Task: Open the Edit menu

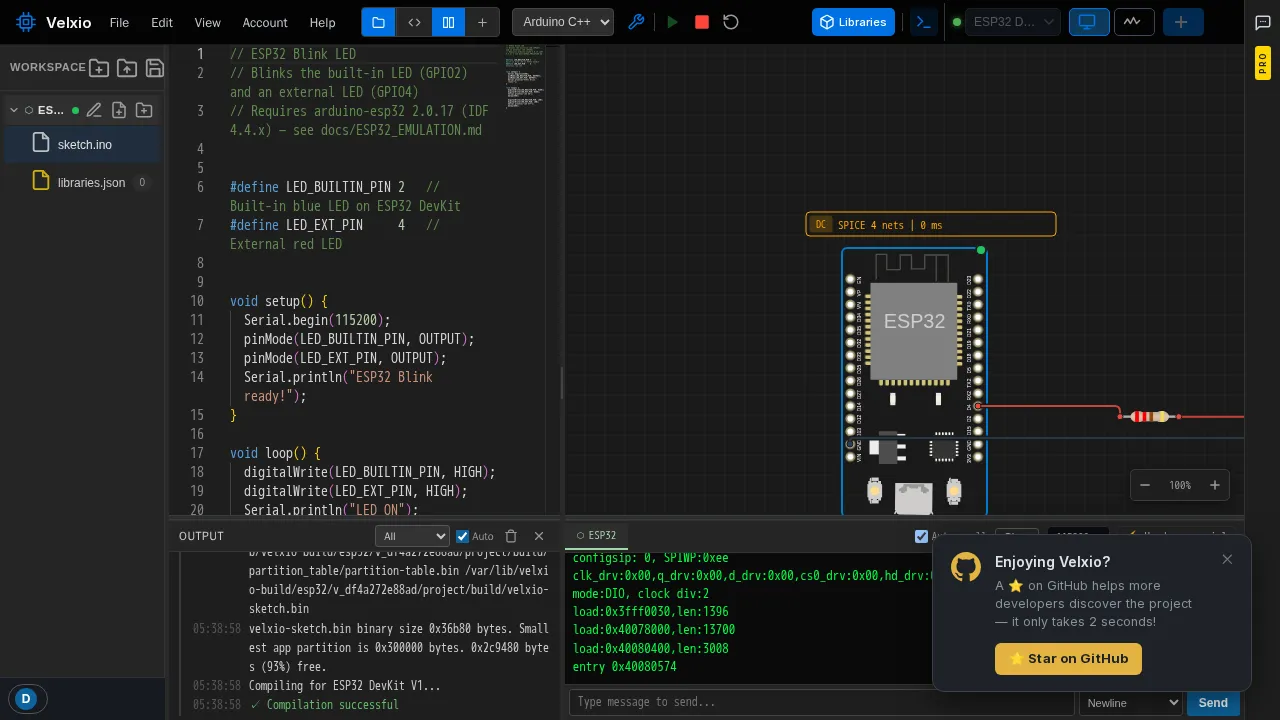Action: [x=162, y=22]
